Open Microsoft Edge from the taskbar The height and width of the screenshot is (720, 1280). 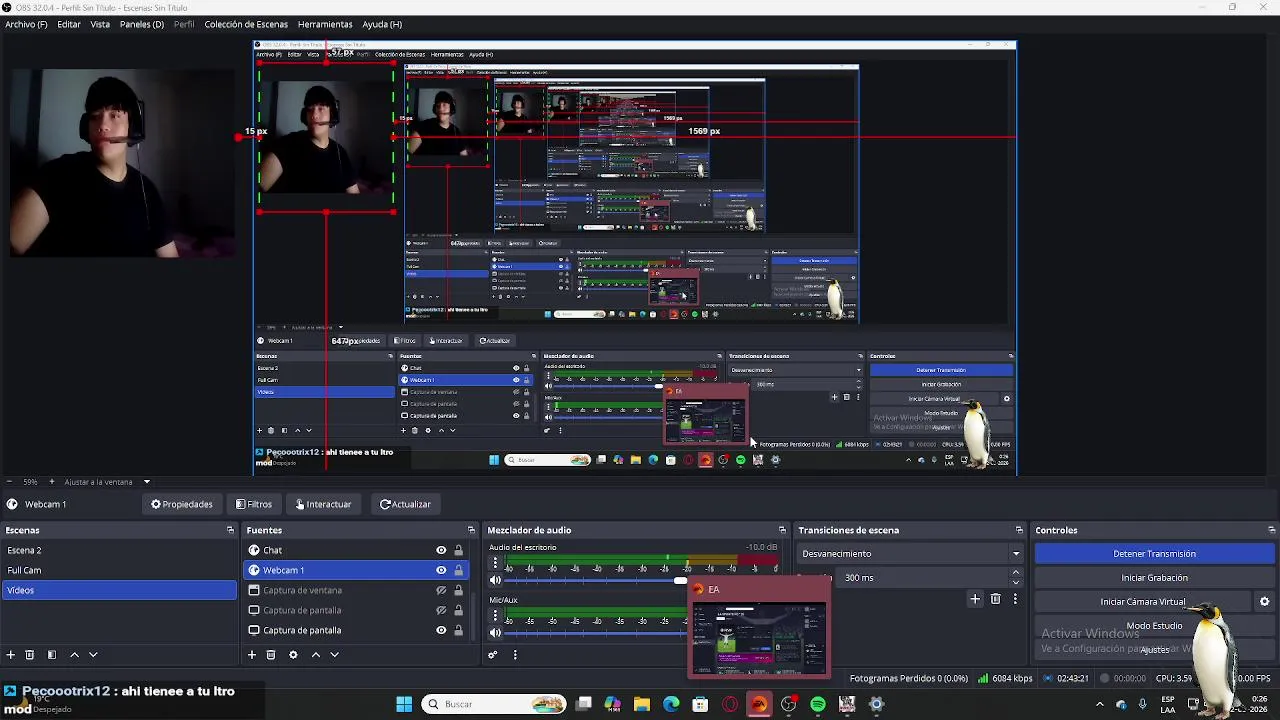[x=671, y=704]
